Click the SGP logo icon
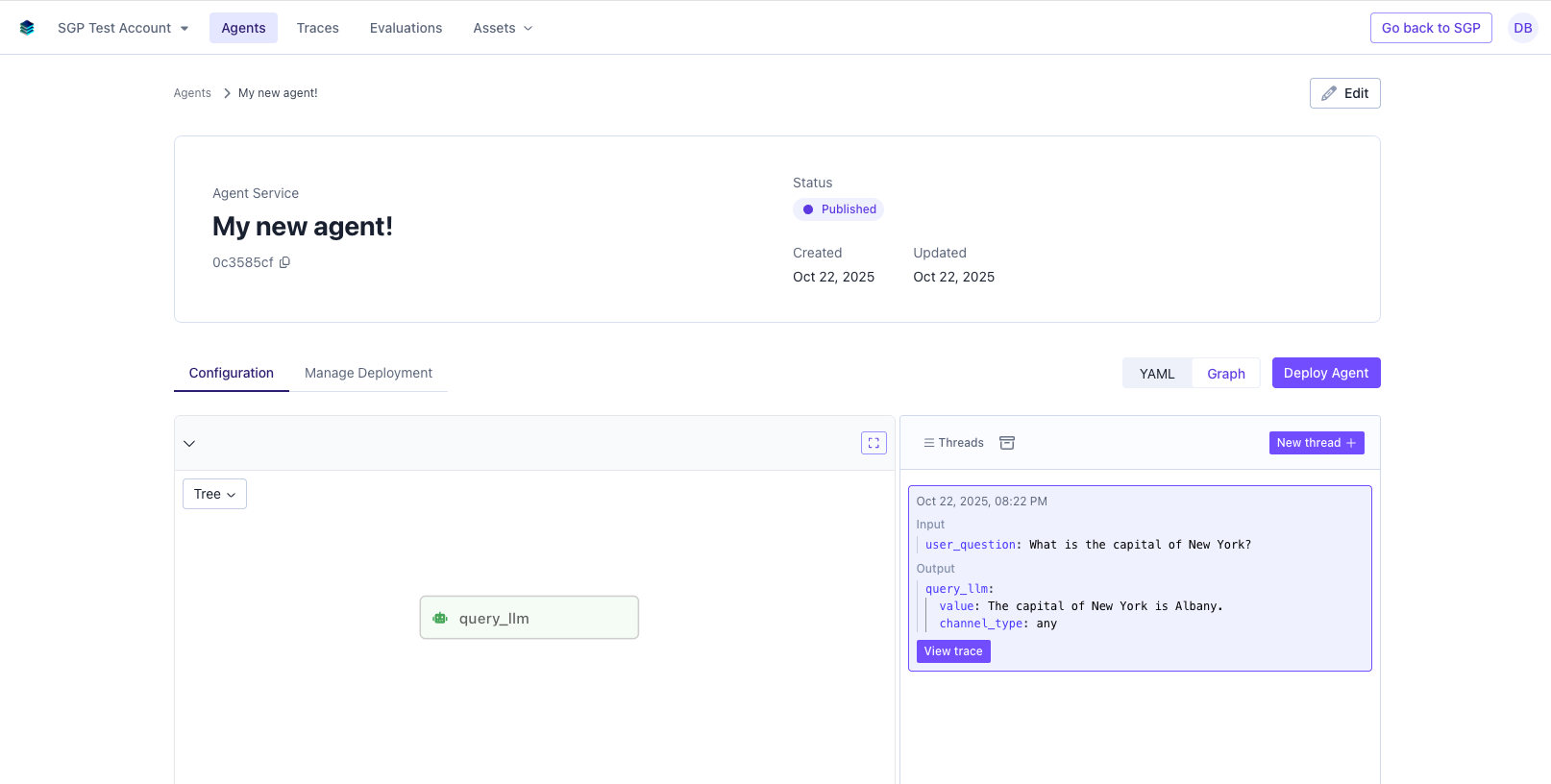1551x784 pixels. 27,28
